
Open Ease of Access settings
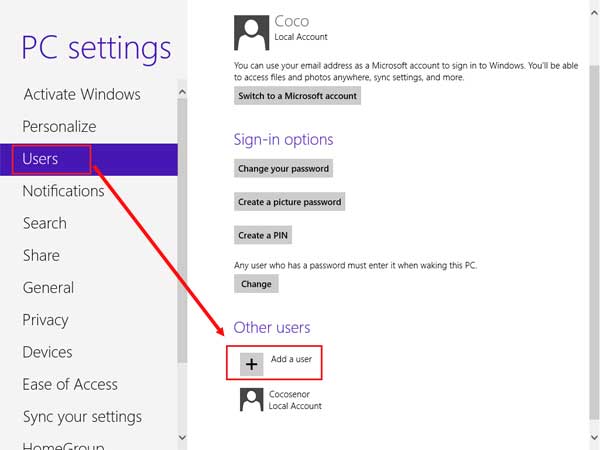[70, 384]
